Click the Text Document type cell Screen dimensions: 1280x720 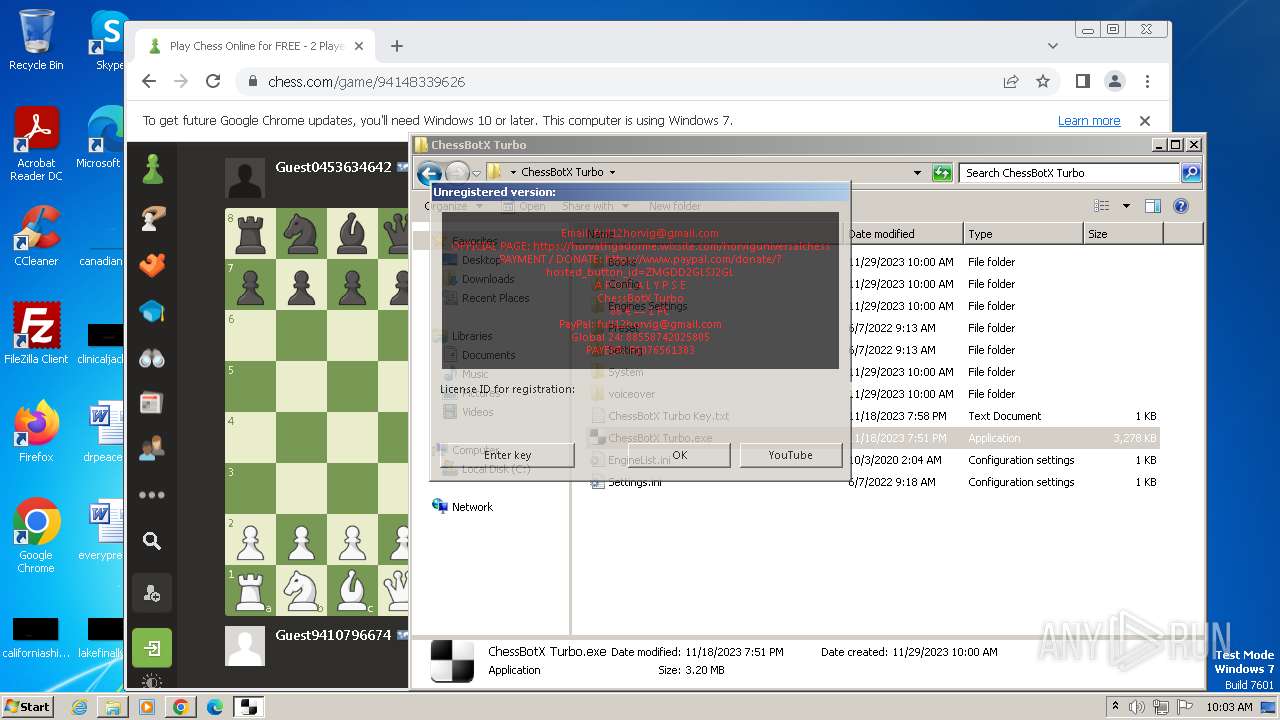[x=1004, y=416]
